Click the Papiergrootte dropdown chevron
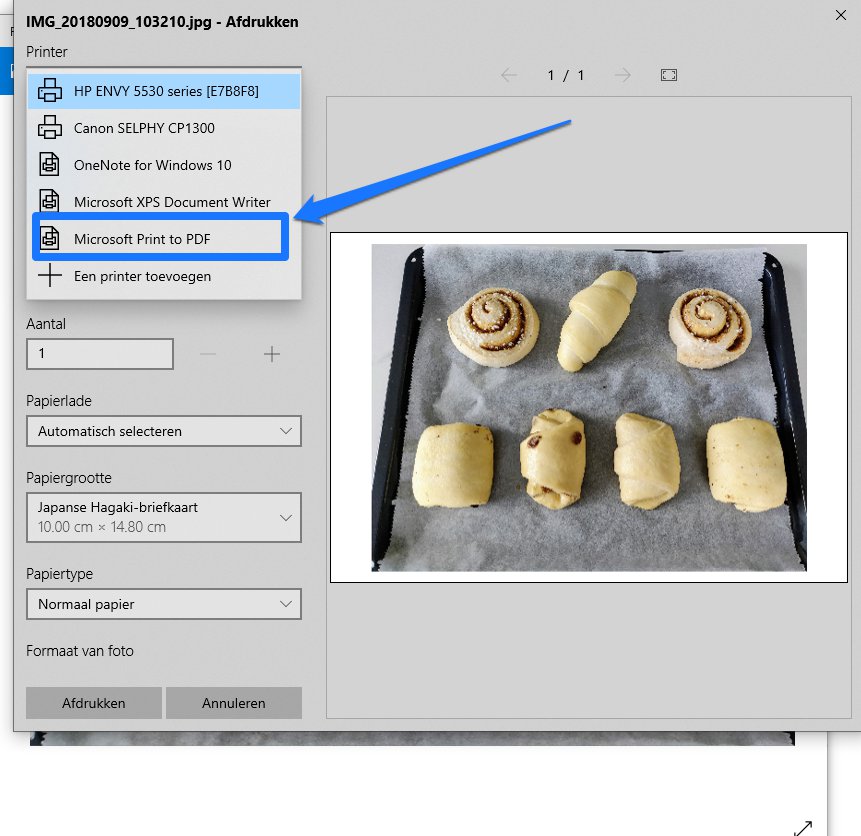This screenshot has width=861, height=836. click(x=286, y=517)
